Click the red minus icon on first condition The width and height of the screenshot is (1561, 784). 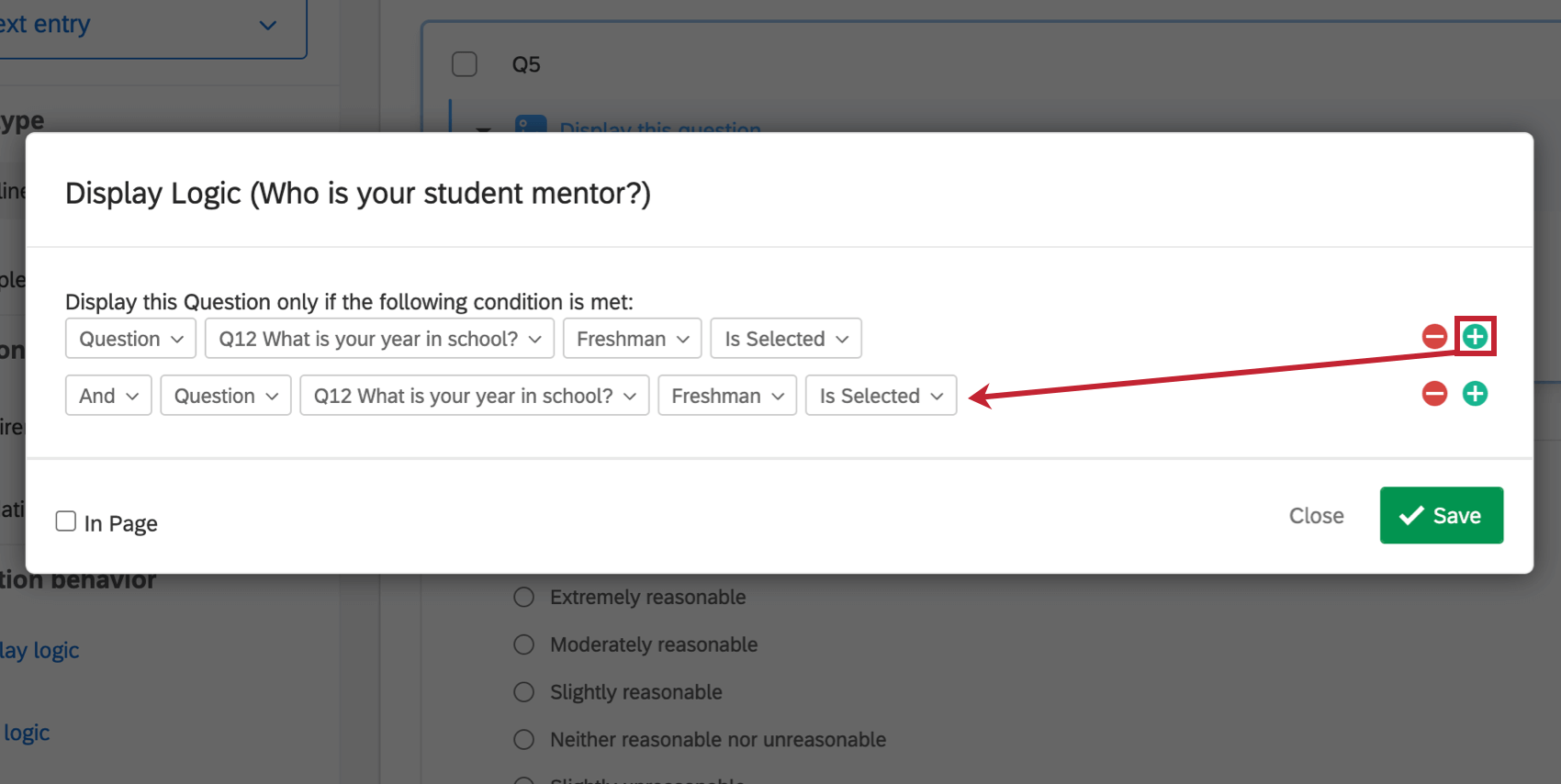[x=1434, y=337]
